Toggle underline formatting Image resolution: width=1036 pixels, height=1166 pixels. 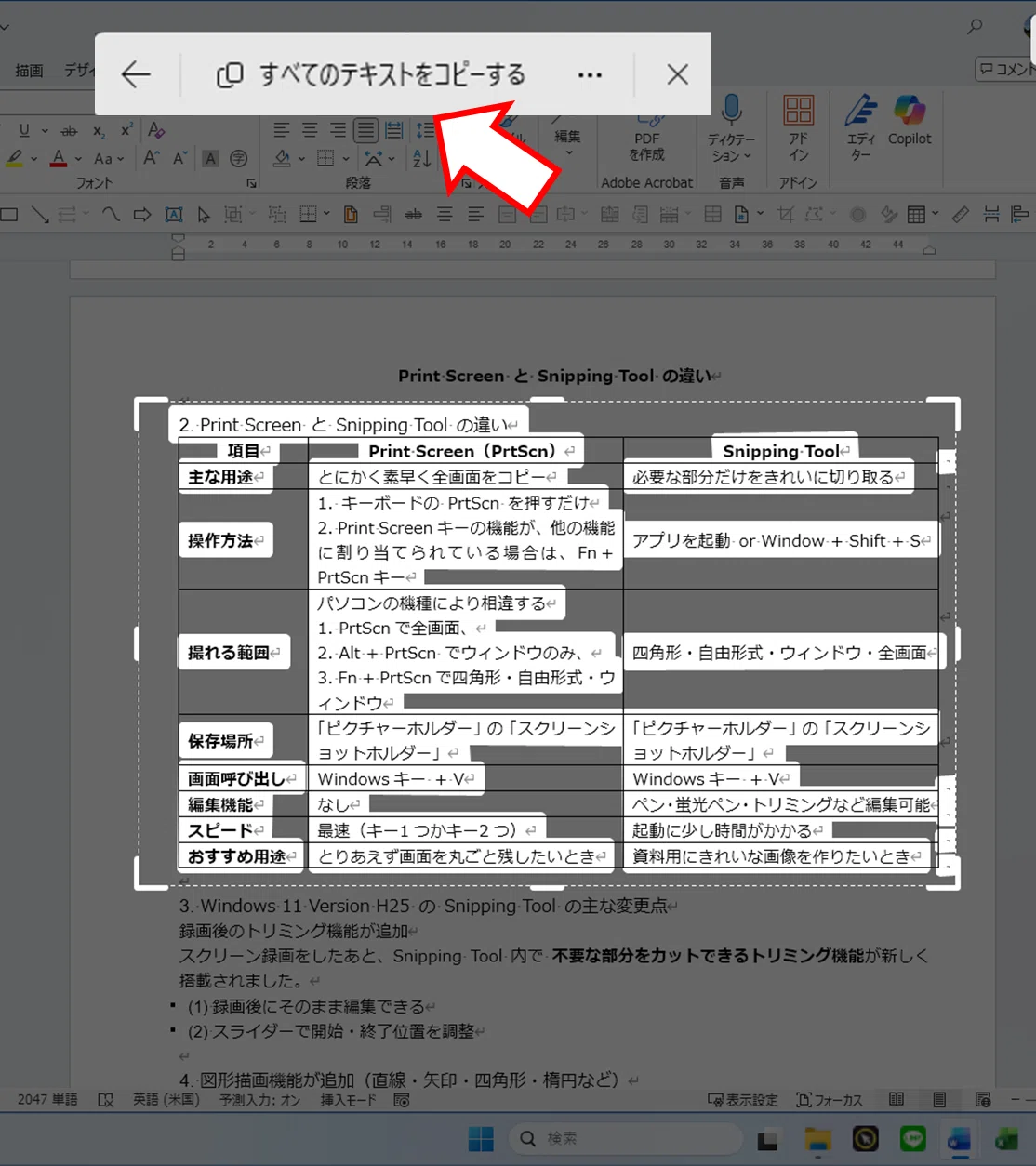tap(24, 131)
